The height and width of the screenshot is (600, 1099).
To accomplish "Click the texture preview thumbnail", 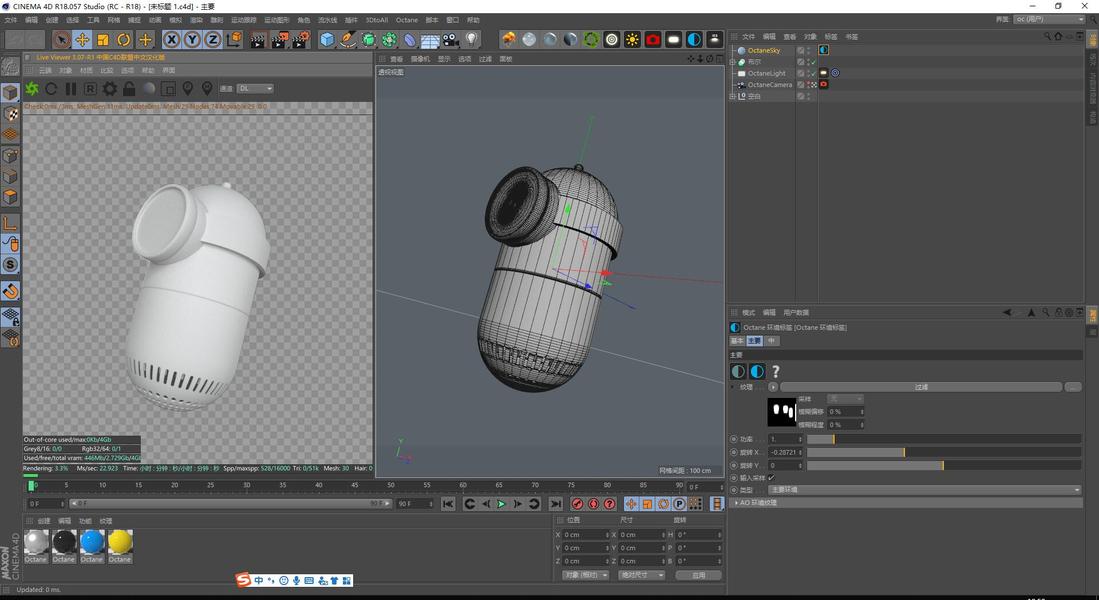I will [x=781, y=412].
